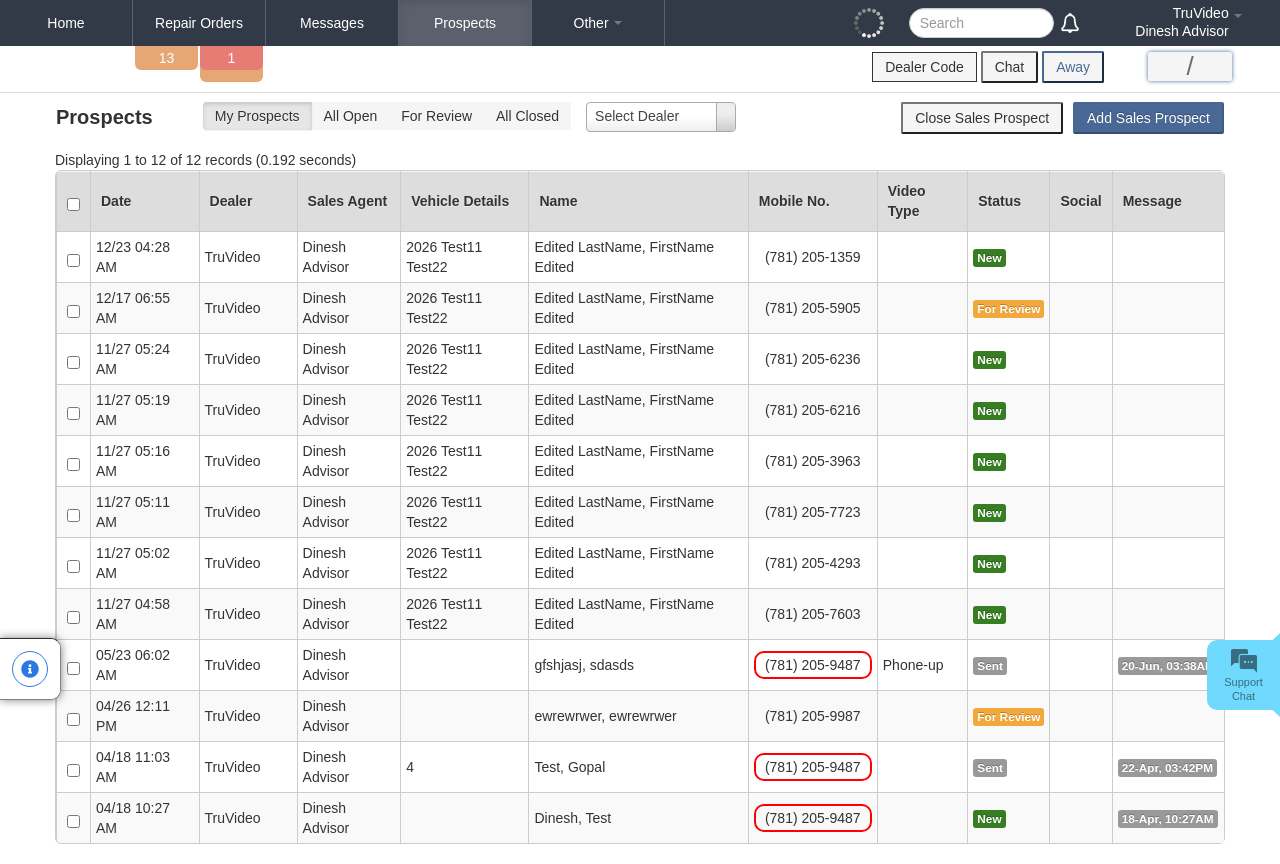Screen dimensions: 1280x864
Task: Expand the Other menu in navigation bar
Action: [x=598, y=23]
